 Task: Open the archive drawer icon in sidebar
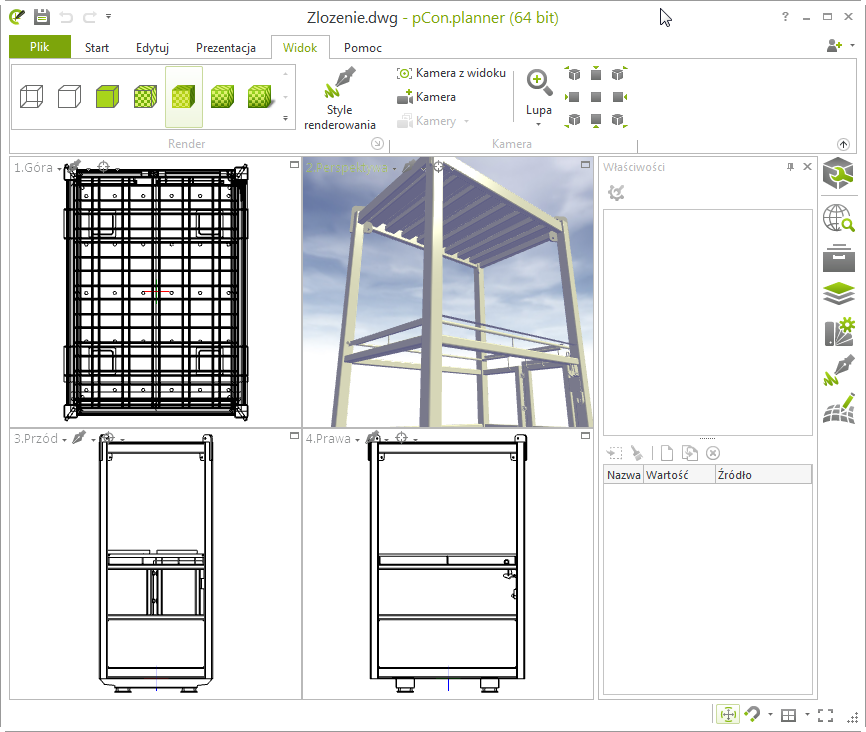pyautogui.click(x=838, y=256)
